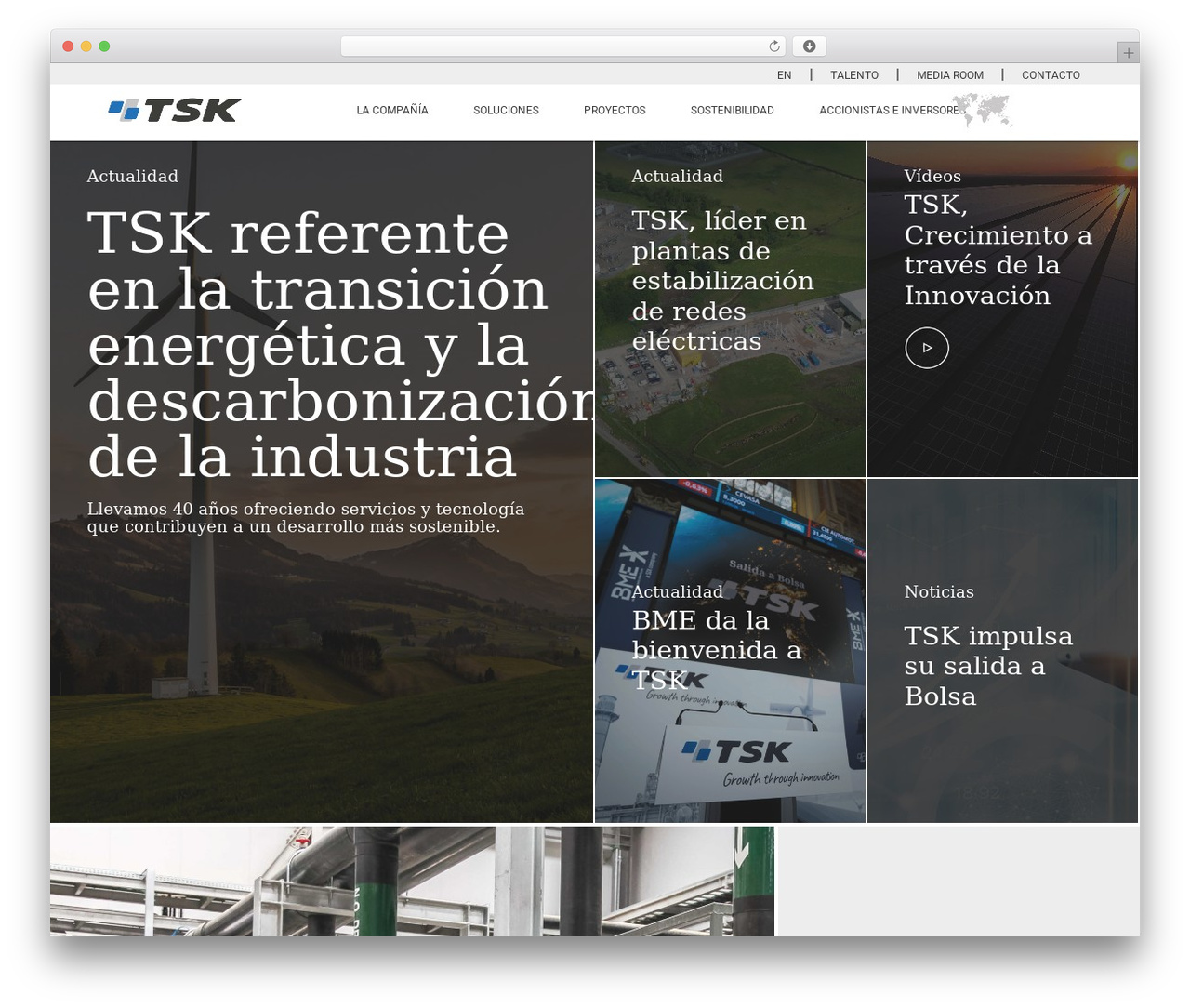Open a new browser tab with plus button
The height and width of the screenshot is (1008, 1190).
tap(1128, 53)
